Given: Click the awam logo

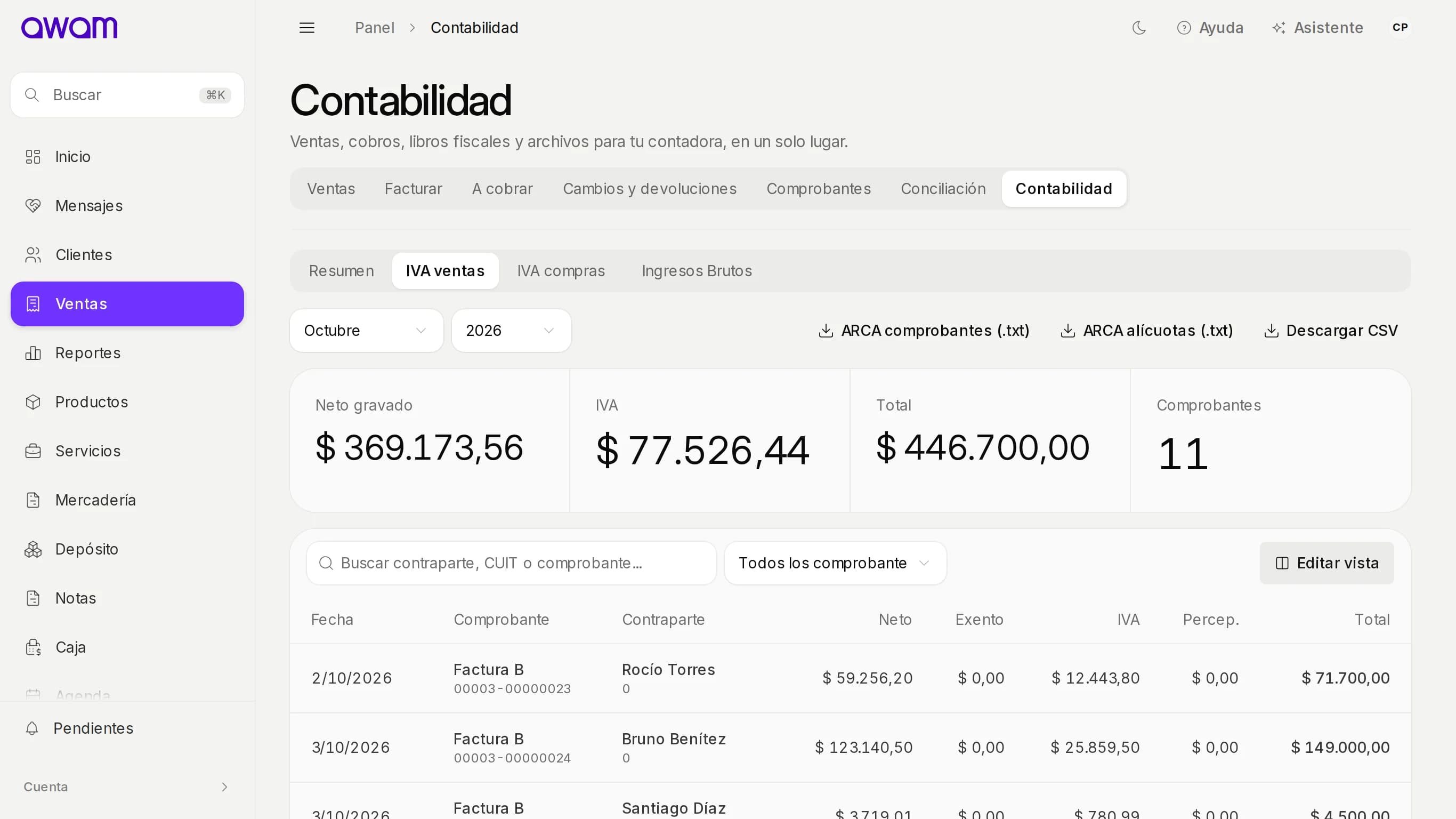Looking at the screenshot, I should pyautogui.click(x=69, y=28).
